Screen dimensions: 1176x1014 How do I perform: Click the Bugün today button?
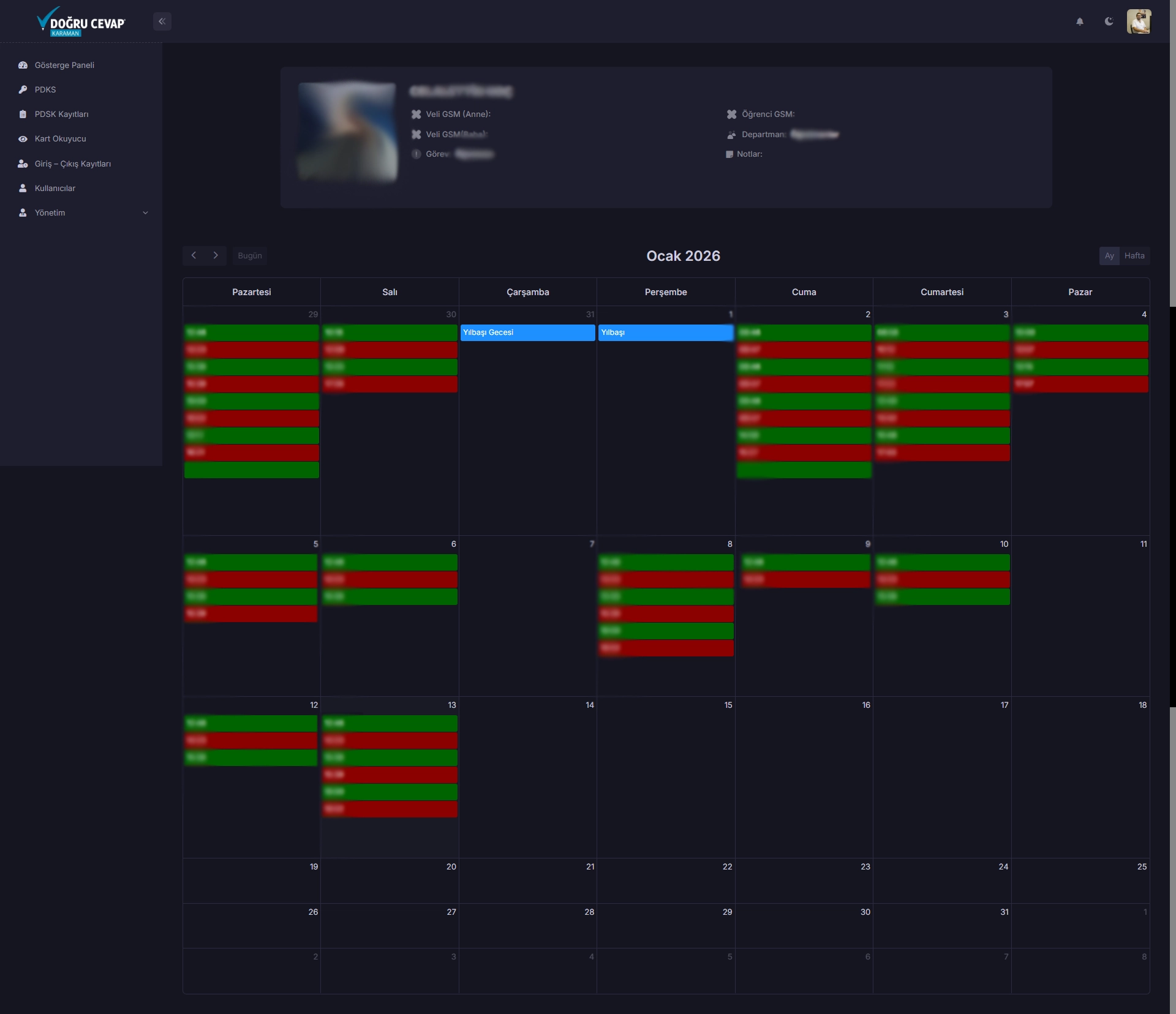249,255
